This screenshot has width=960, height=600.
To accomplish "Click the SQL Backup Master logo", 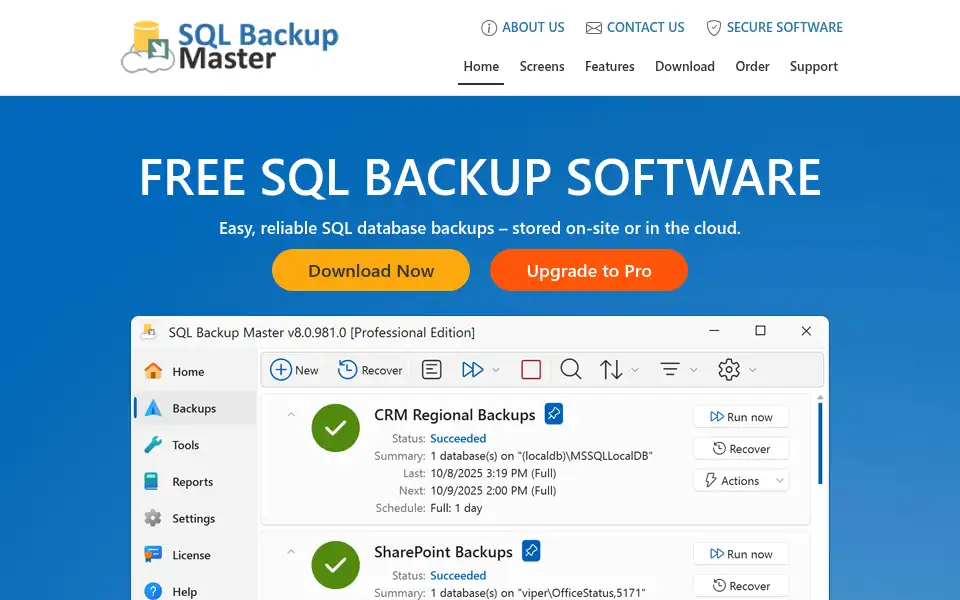I will point(230,47).
